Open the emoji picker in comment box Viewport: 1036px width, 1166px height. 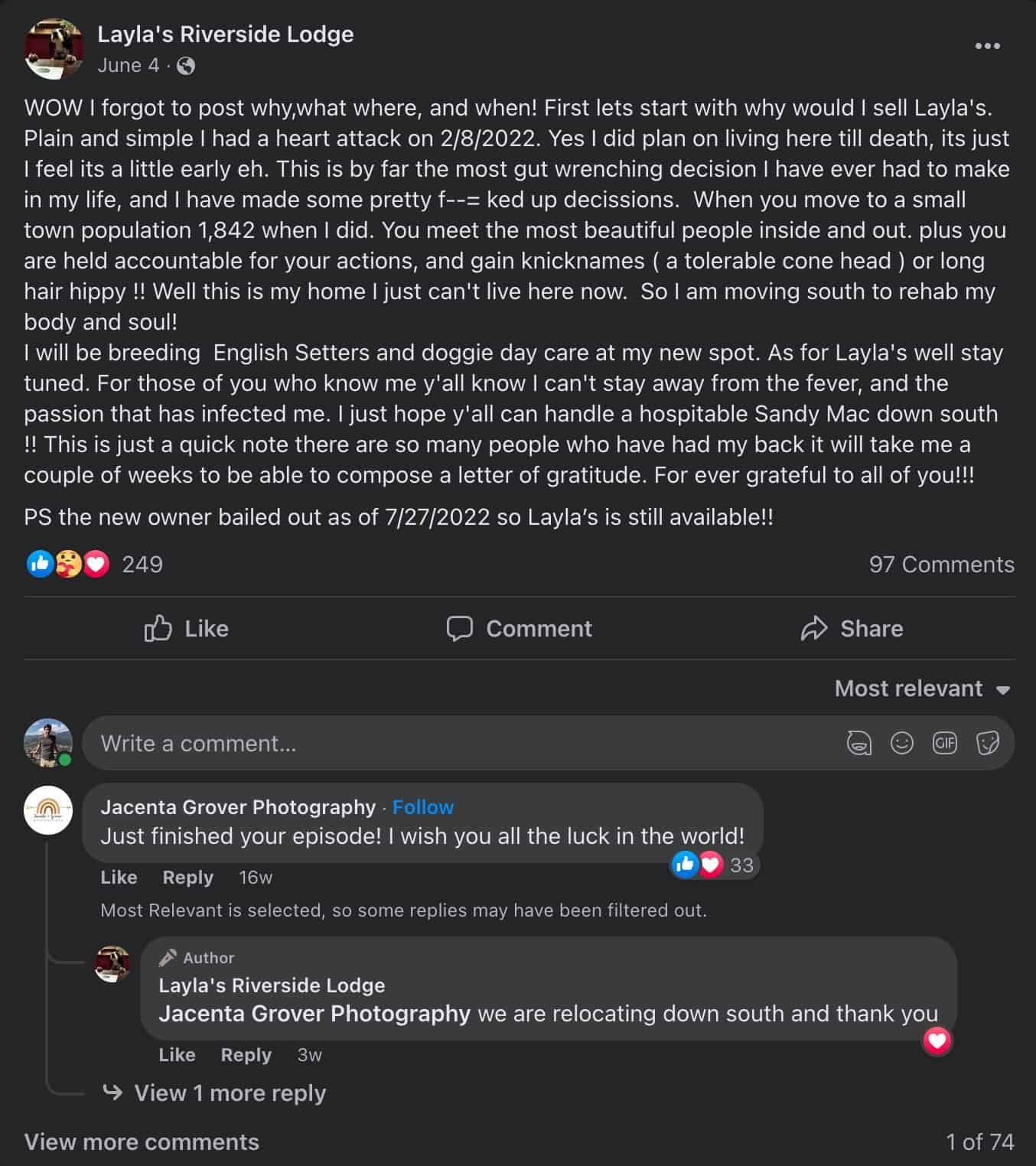coord(902,743)
